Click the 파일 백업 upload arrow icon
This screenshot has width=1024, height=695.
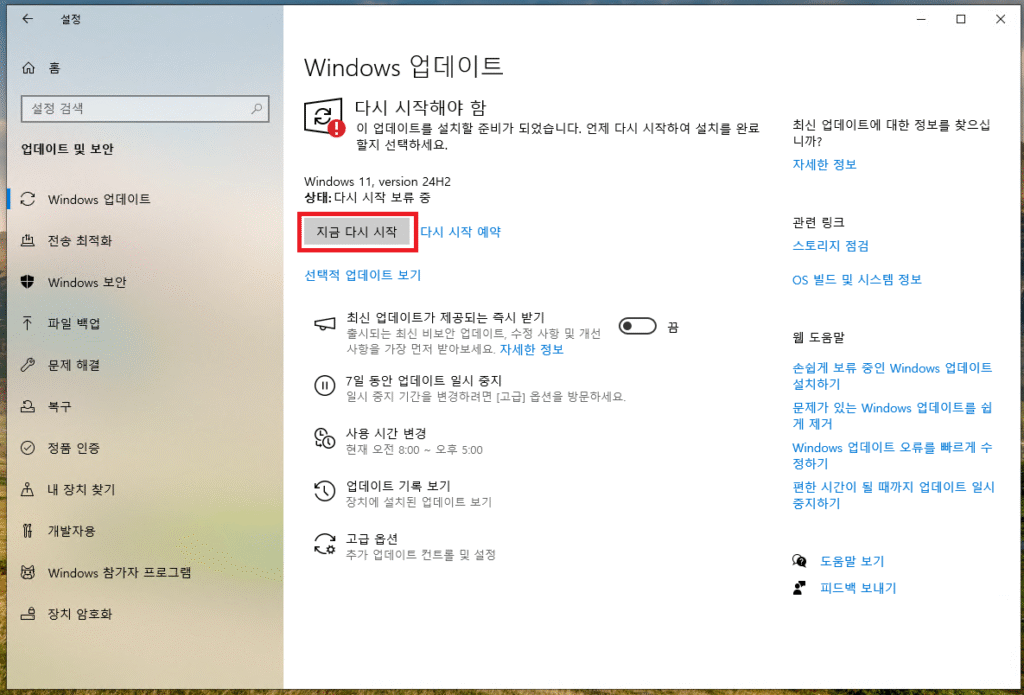27,323
